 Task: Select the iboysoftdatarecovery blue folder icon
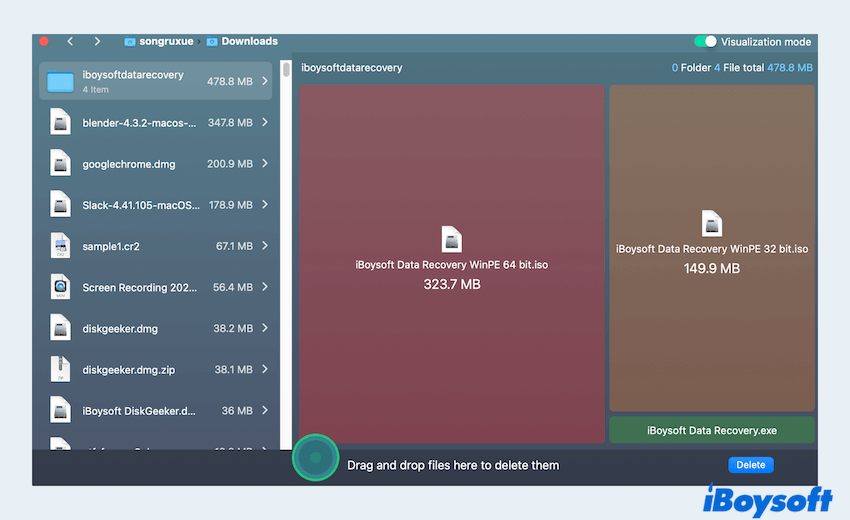click(x=60, y=81)
